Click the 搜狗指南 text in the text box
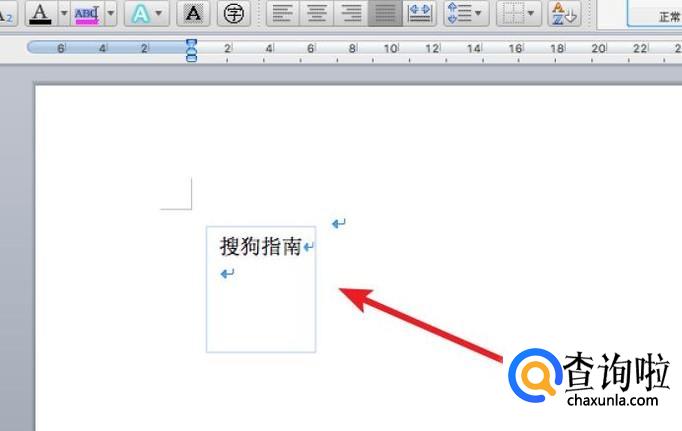682x431 pixels. (x=261, y=247)
